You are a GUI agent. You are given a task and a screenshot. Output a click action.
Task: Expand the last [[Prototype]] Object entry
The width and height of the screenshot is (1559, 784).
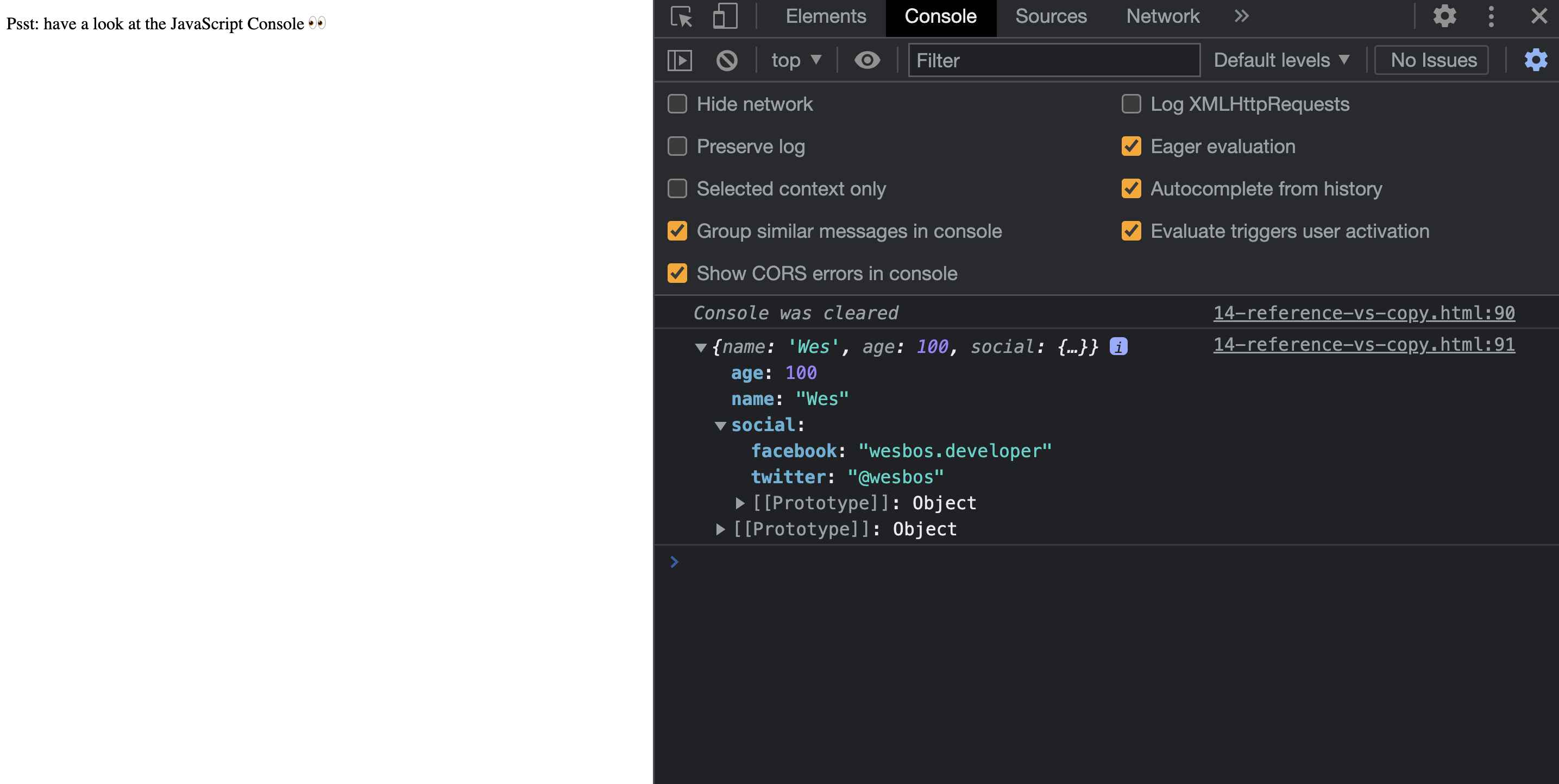(720, 529)
